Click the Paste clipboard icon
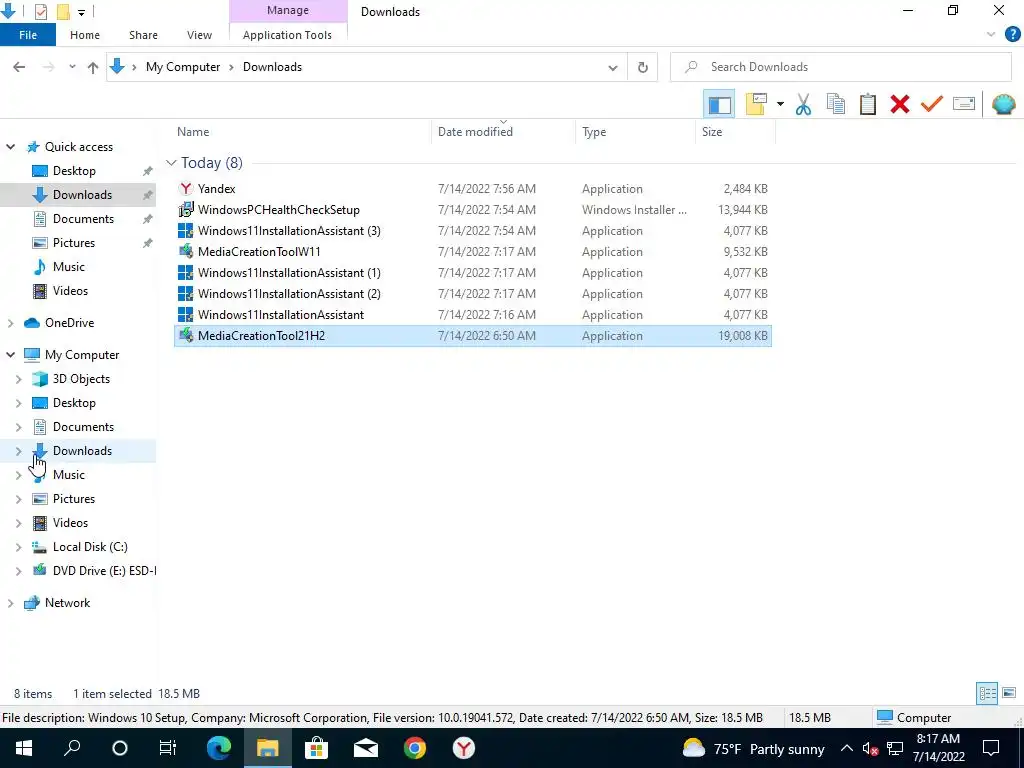Viewport: 1024px width, 768px height. point(867,104)
